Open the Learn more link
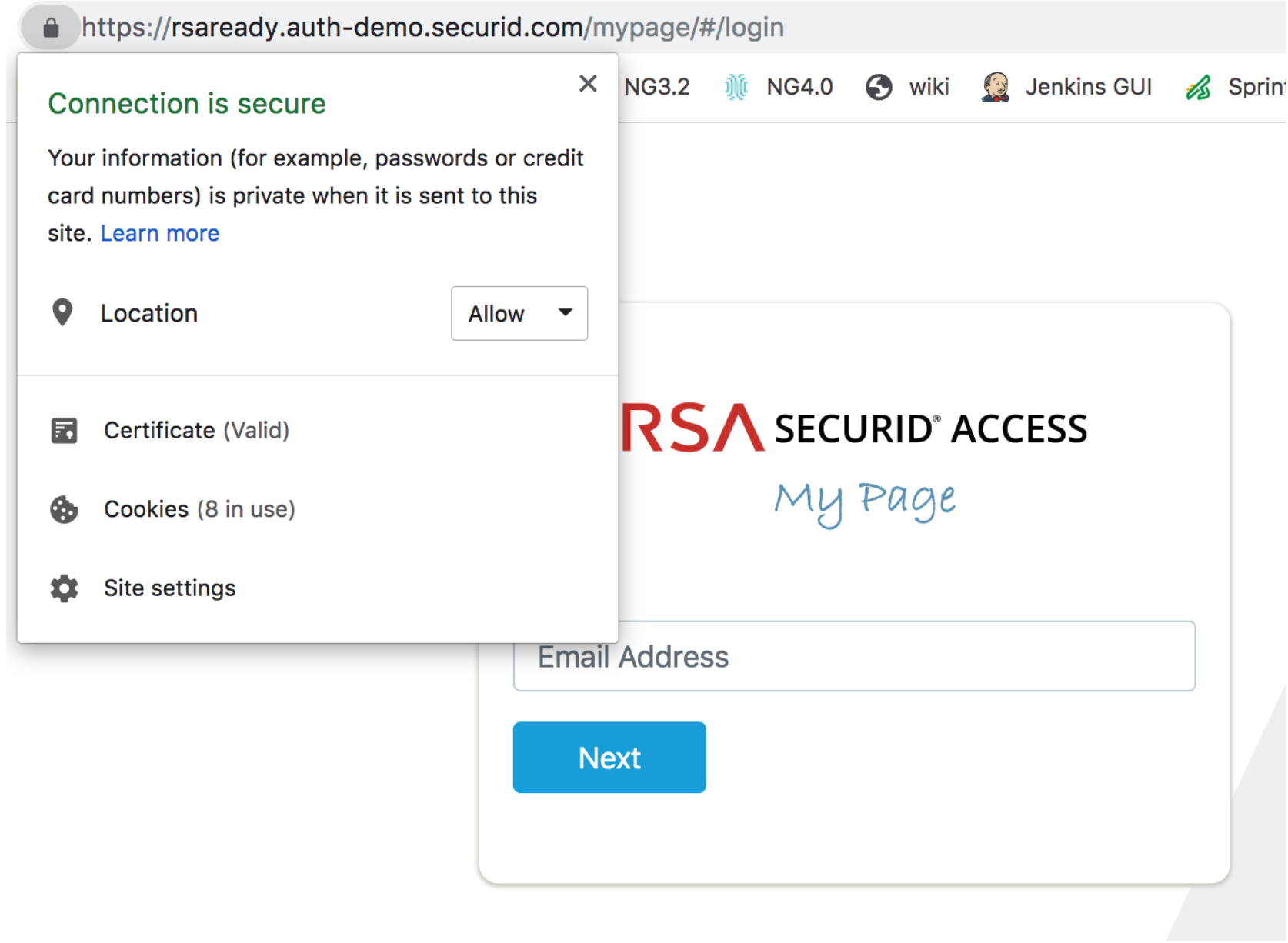The width and height of the screenshot is (1288, 943). click(160, 232)
